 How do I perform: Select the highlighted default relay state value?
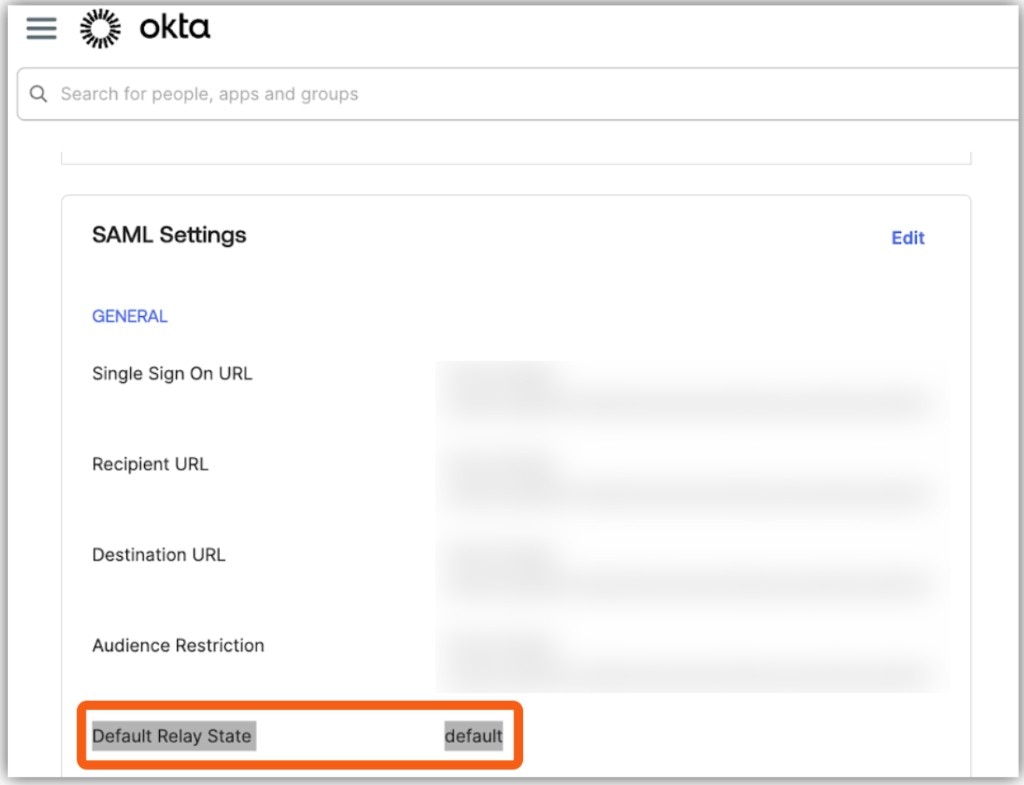(473, 736)
